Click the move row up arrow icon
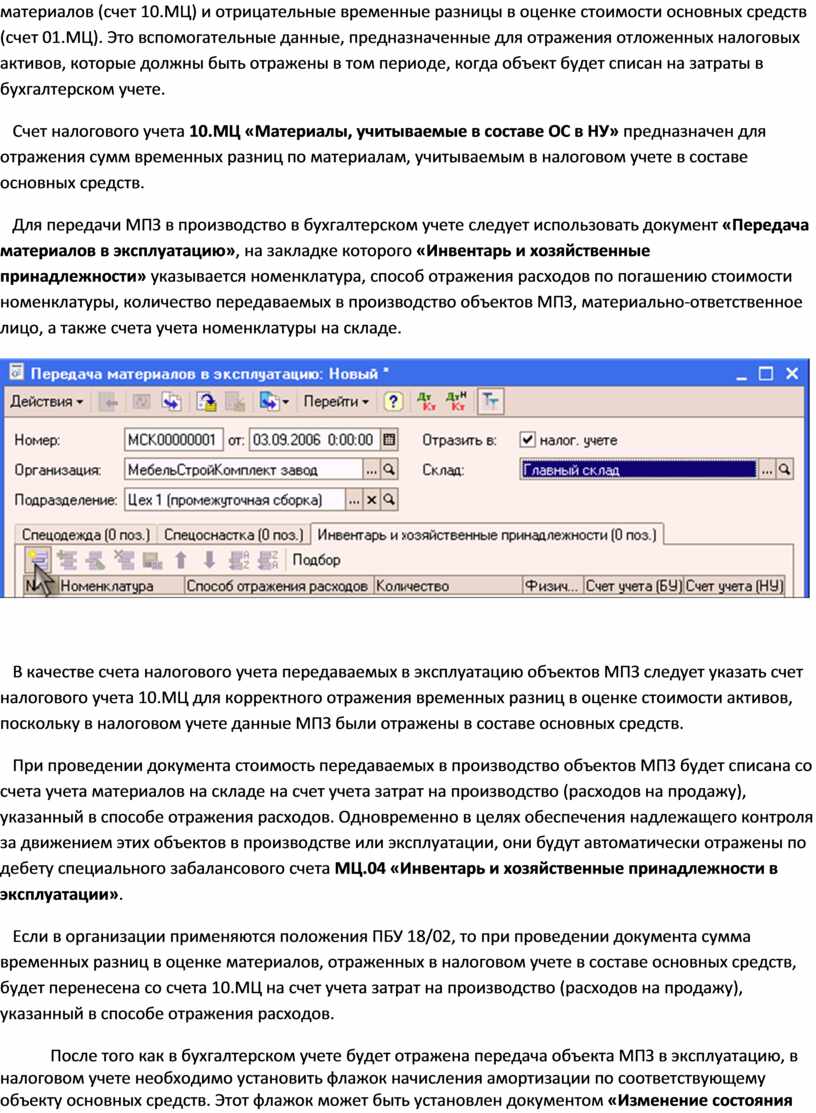Viewport: 816px width, 1113px height. pos(181,560)
